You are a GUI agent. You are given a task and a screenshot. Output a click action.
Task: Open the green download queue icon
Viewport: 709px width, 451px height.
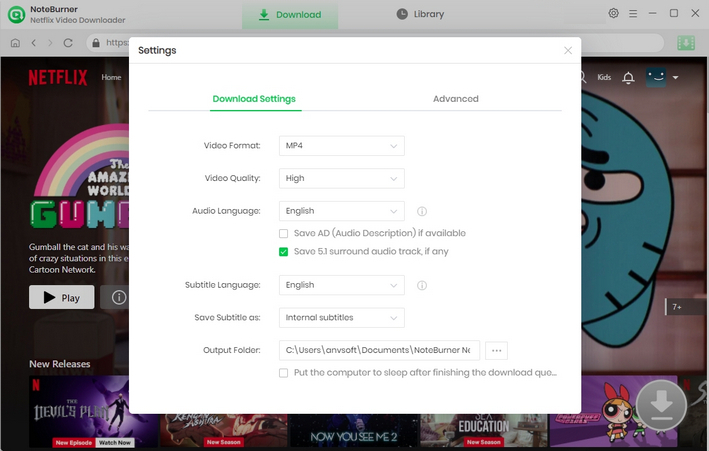click(x=686, y=43)
